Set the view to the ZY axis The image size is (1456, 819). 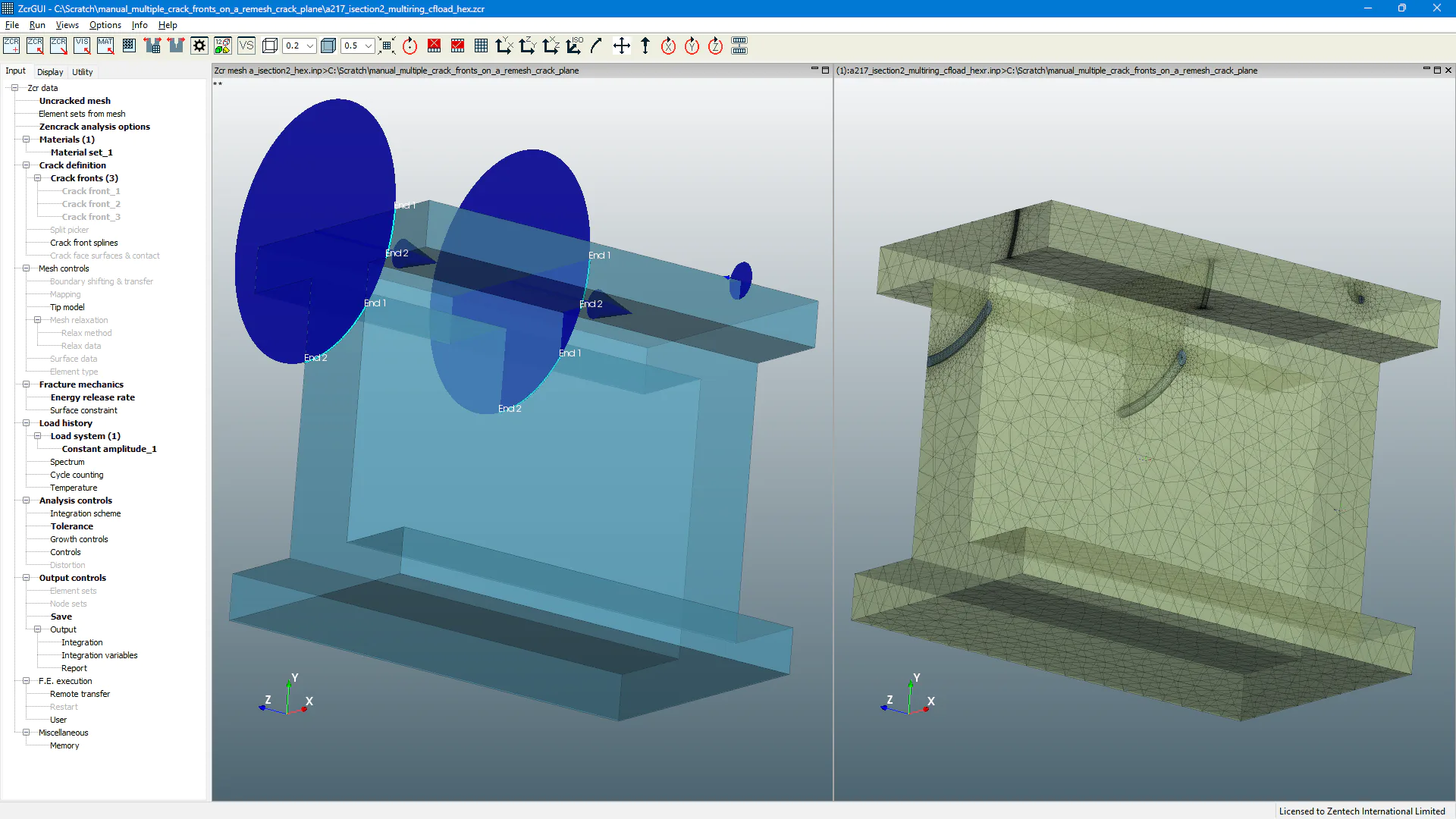[528, 45]
